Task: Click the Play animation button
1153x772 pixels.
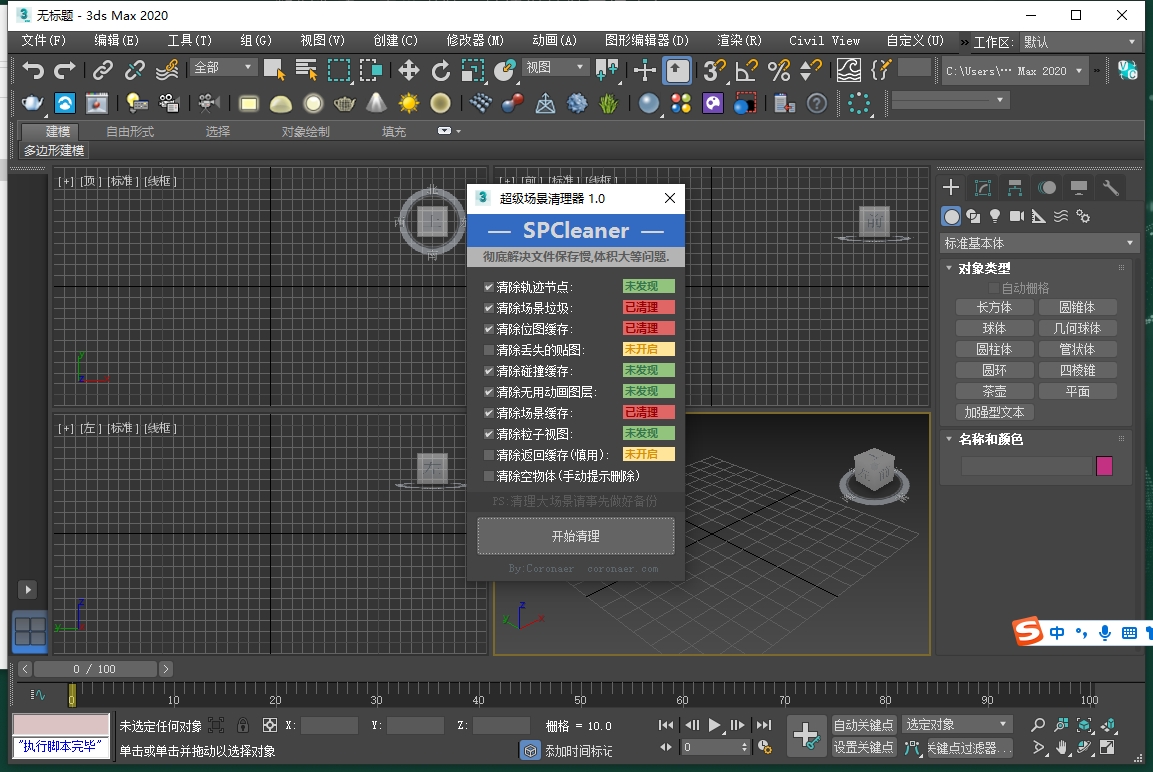Action: [x=714, y=725]
